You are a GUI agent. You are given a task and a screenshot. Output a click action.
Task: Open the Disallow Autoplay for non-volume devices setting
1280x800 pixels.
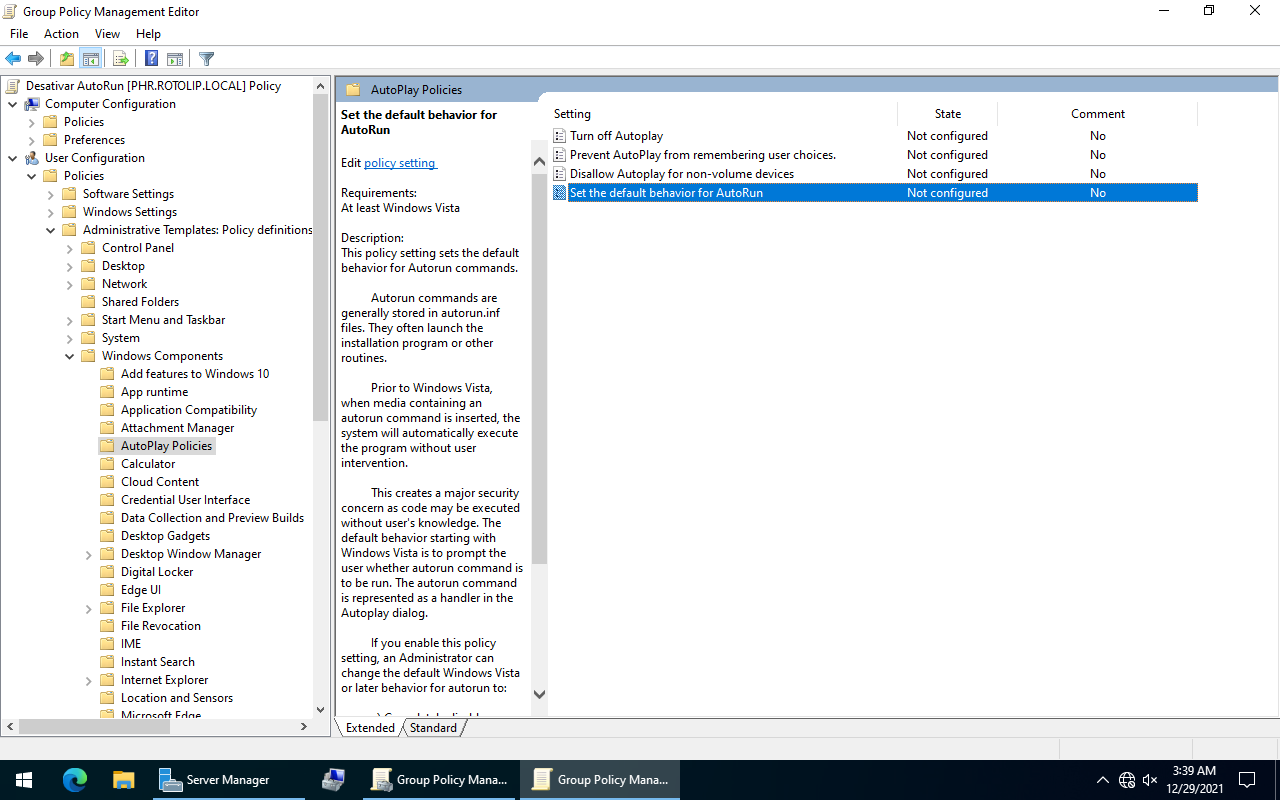click(x=681, y=173)
